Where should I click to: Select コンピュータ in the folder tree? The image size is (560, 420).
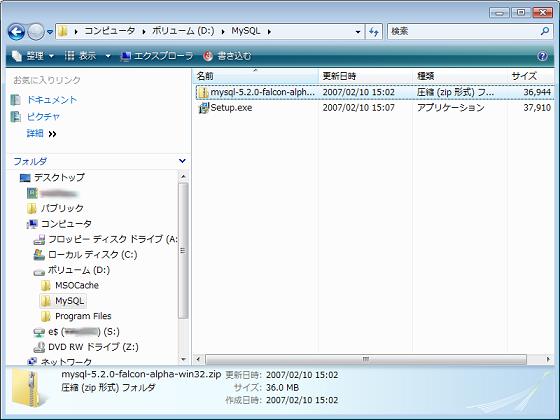(x=66, y=224)
